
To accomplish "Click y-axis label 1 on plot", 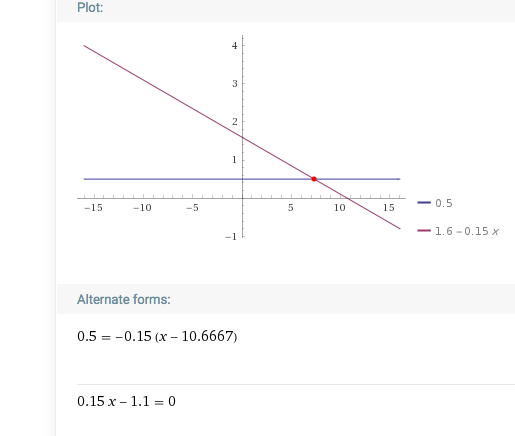I will (234, 160).
